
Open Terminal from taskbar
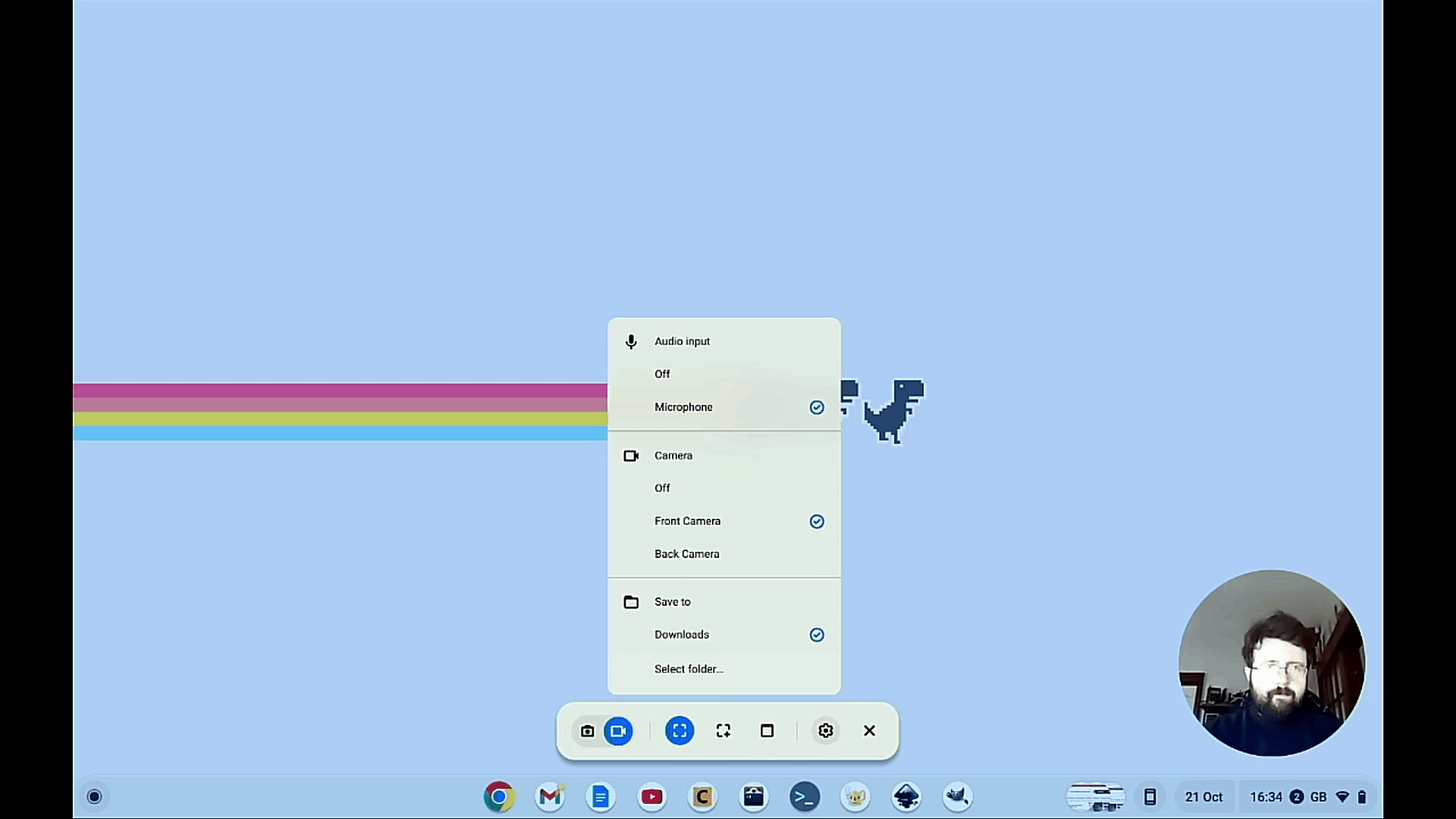804,796
